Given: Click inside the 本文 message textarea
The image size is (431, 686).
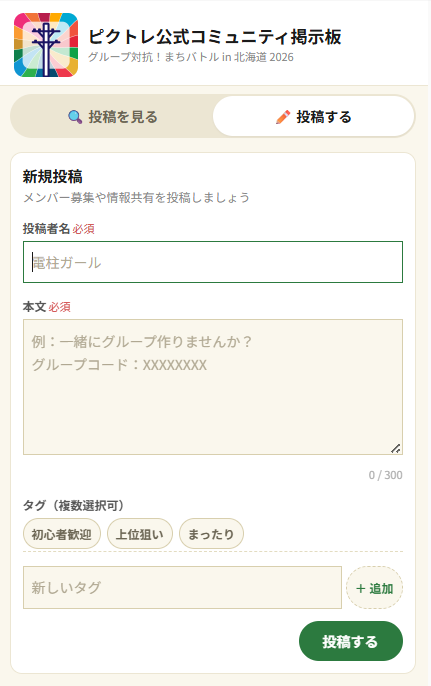Looking at the screenshot, I should tap(213, 387).
